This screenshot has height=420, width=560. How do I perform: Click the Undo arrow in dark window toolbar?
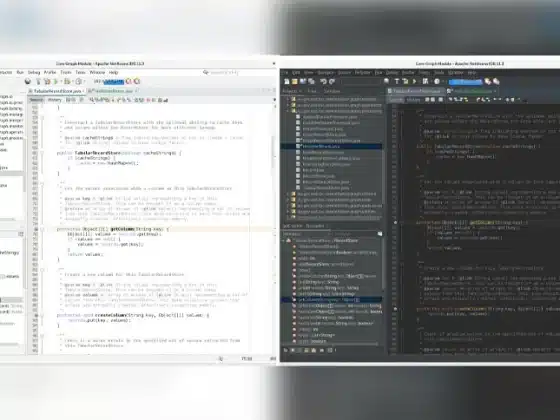coord(324,82)
